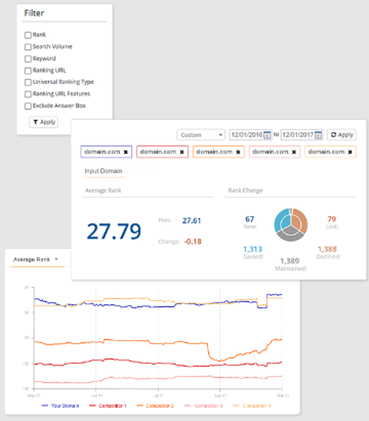Enable the Ranking URL filter
The height and width of the screenshot is (421, 369).
(28, 71)
